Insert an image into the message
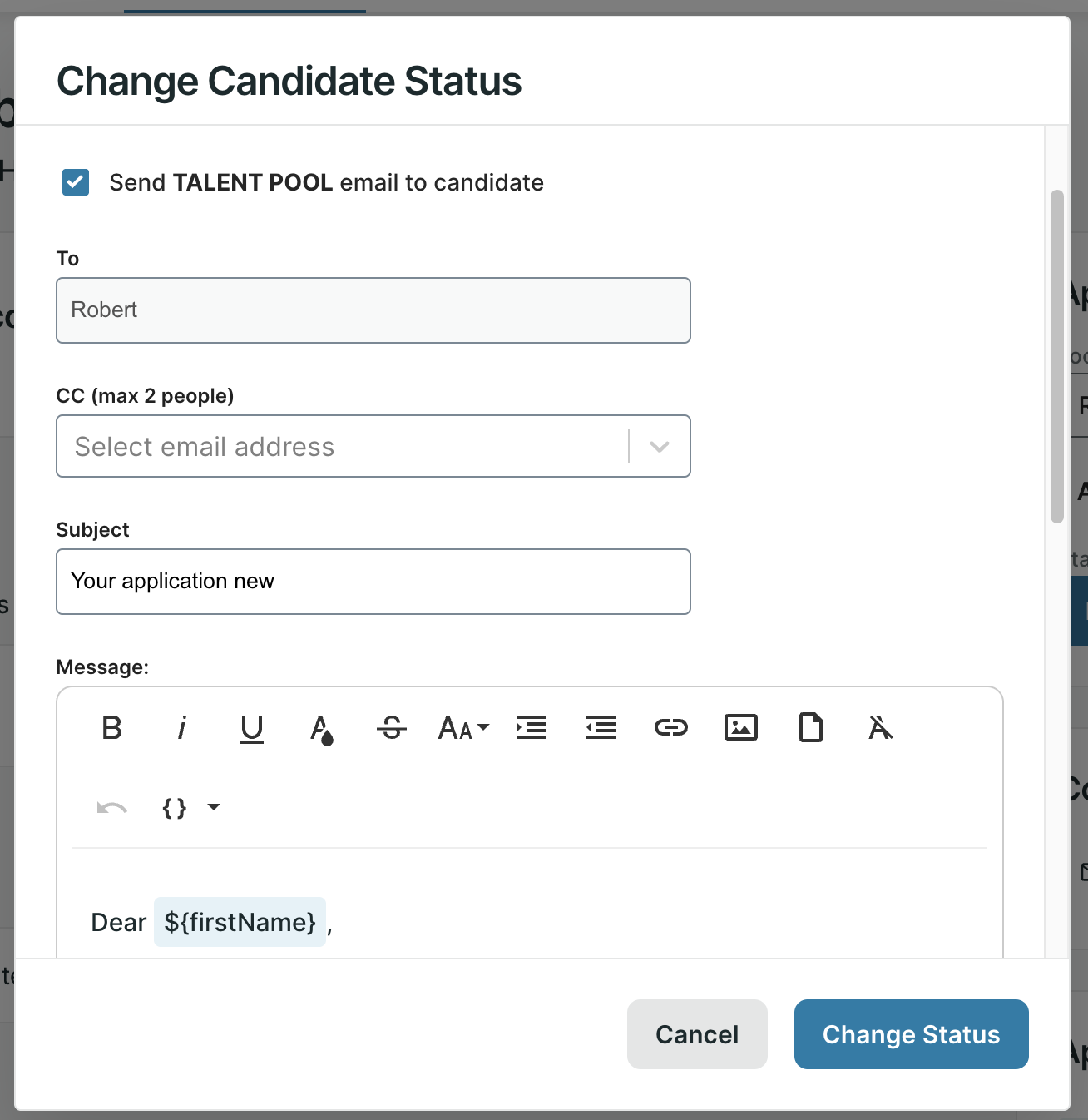Viewport: 1088px width, 1120px height. (741, 728)
